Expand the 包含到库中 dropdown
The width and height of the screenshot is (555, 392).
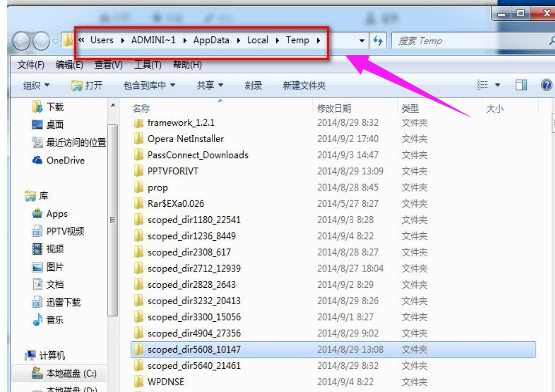coord(149,85)
